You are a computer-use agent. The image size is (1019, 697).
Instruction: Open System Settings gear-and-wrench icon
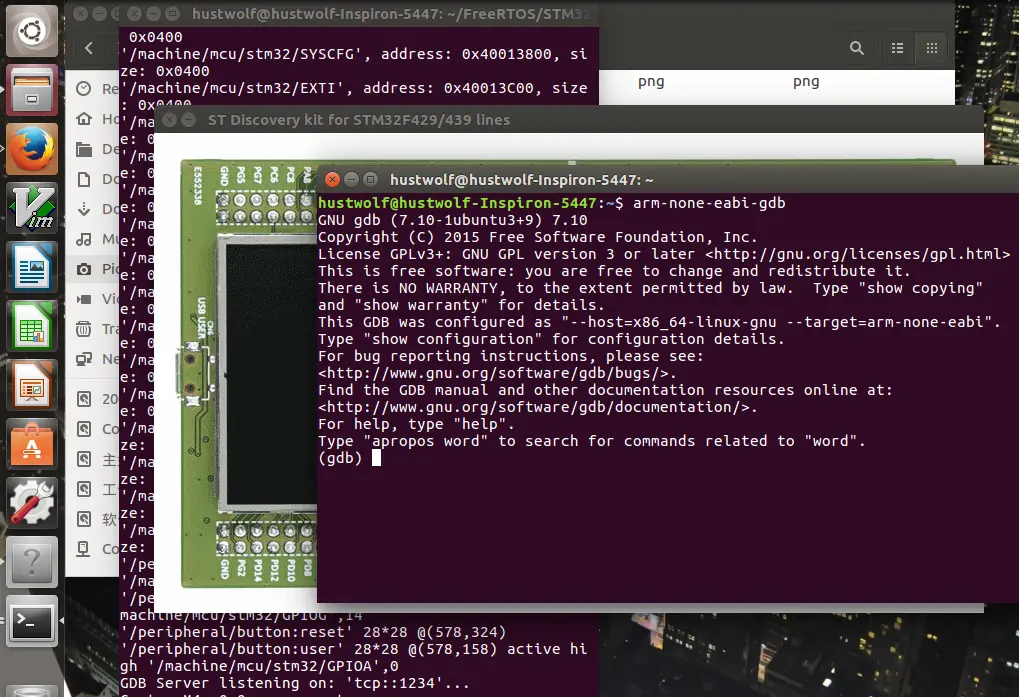(31, 503)
